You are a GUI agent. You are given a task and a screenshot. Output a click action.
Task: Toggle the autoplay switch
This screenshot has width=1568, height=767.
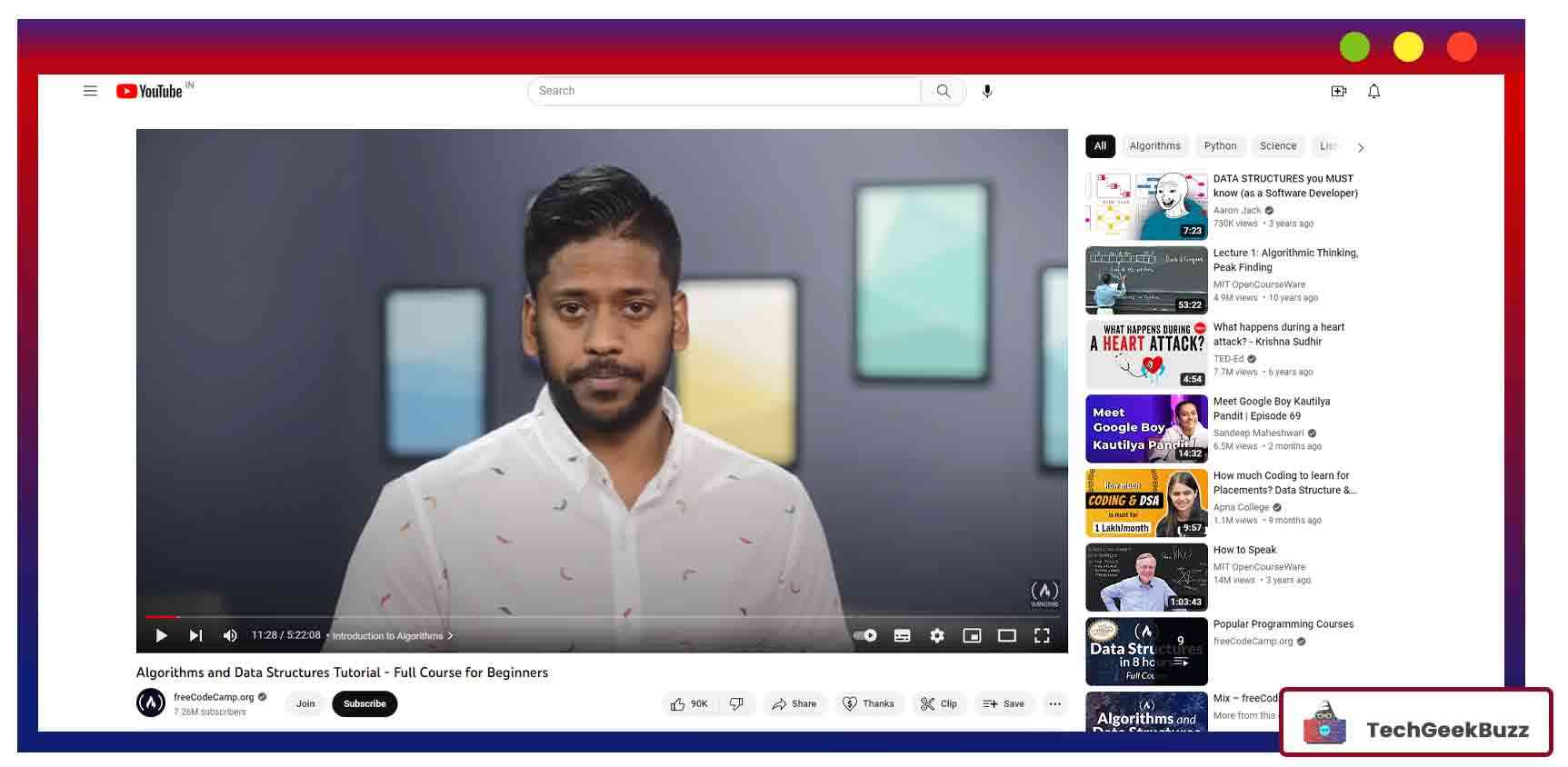pyautogui.click(x=865, y=636)
